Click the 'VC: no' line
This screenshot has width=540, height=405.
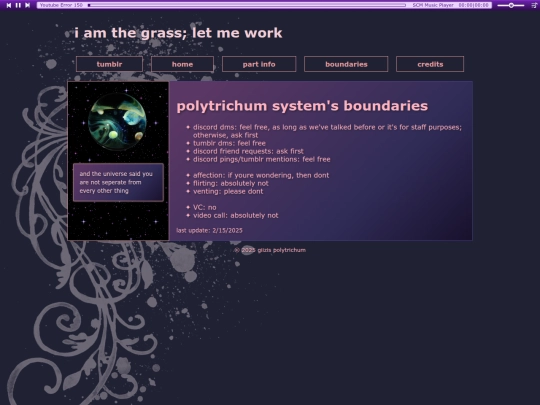click(x=205, y=207)
